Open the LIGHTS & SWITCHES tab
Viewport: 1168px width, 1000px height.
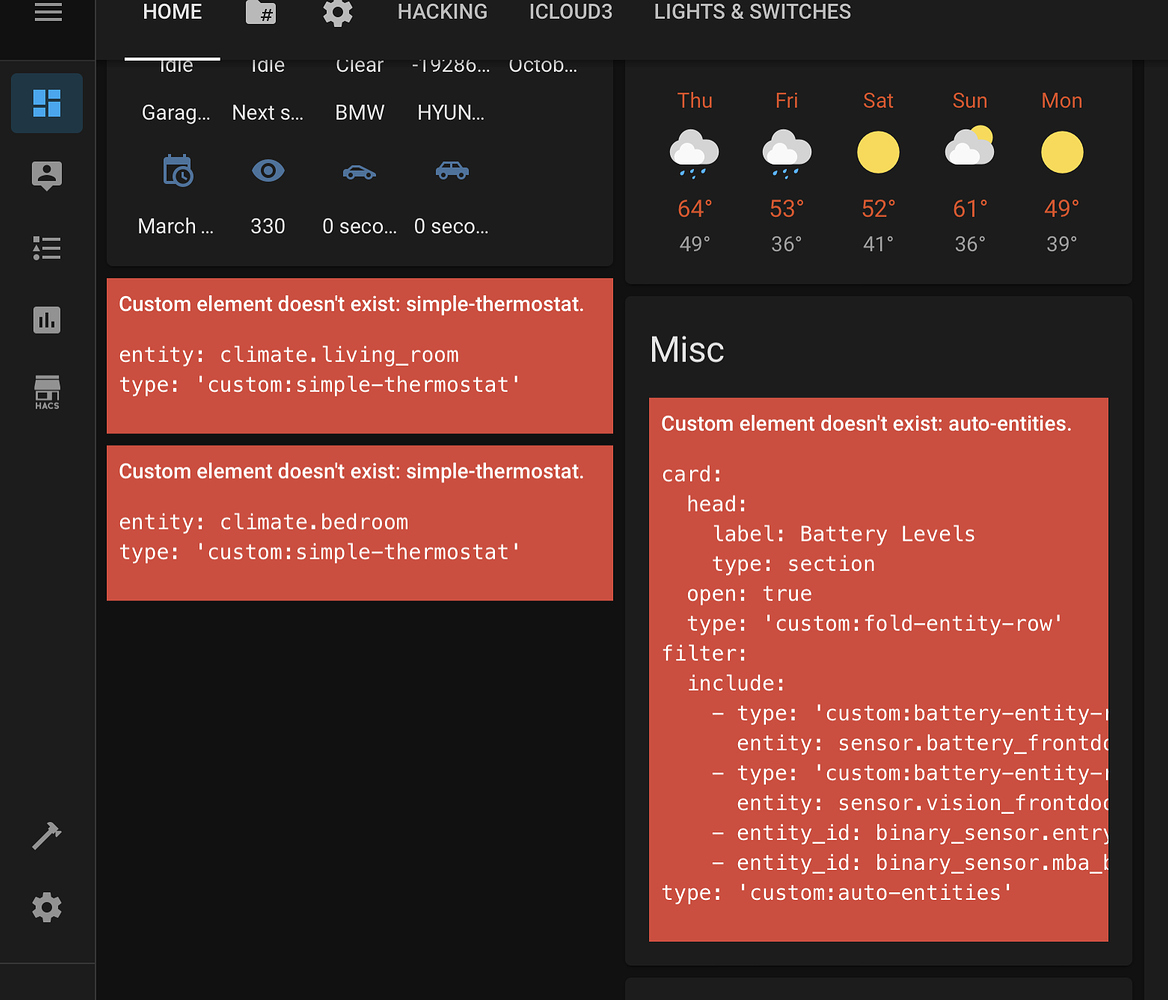(752, 12)
